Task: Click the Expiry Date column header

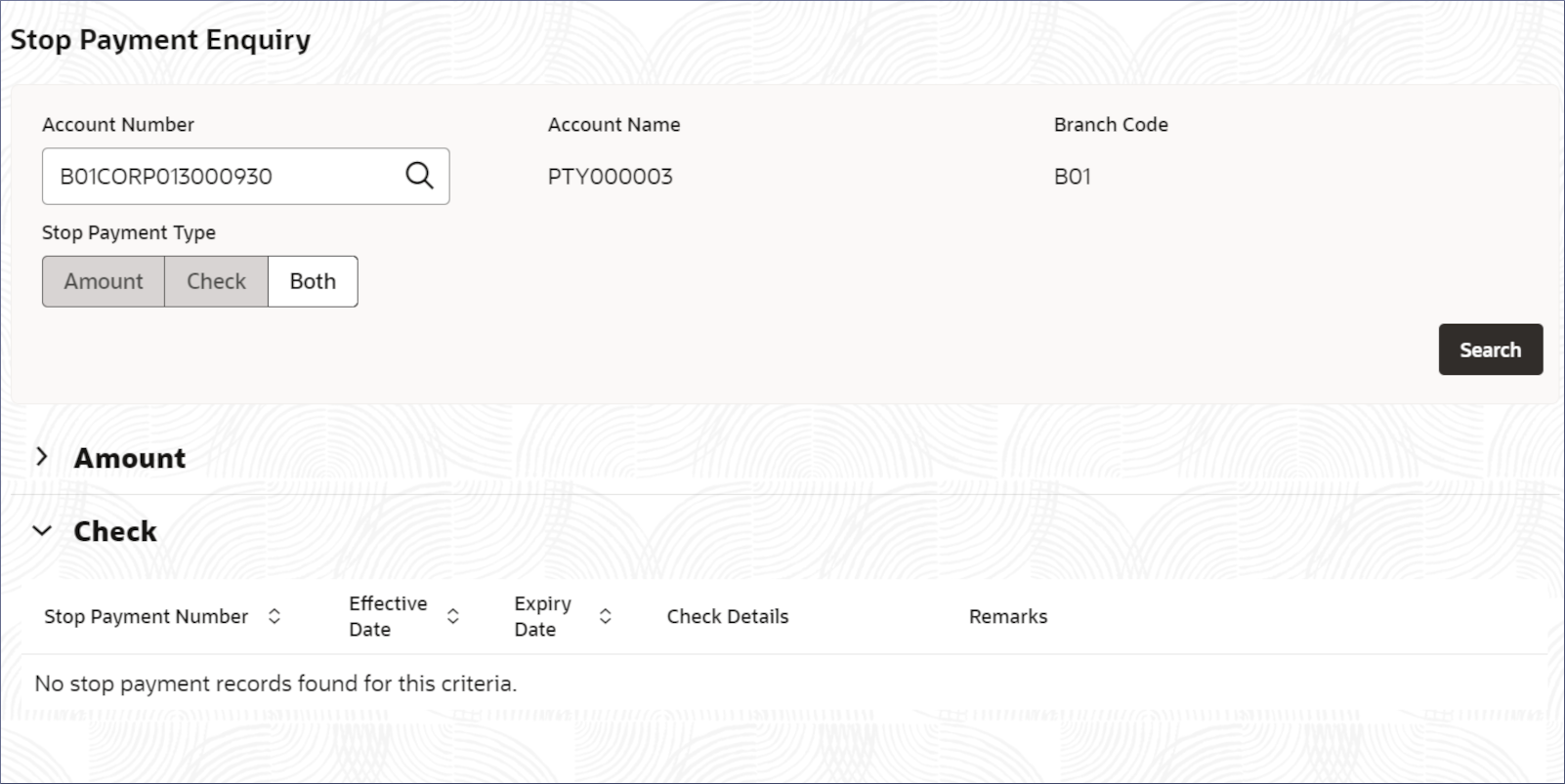Action: pos(543,616)
